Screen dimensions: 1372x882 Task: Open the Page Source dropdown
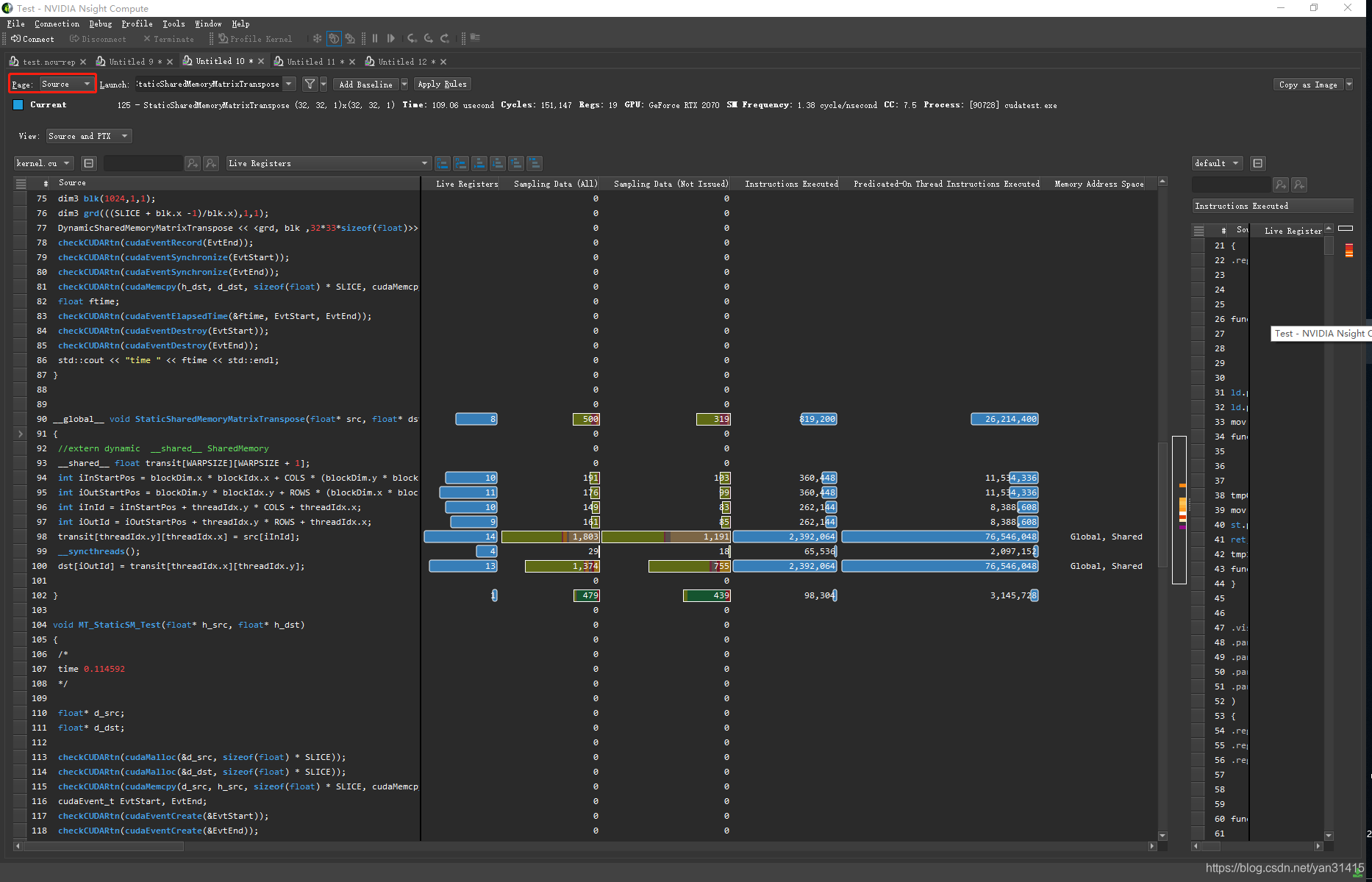[66, 83]
